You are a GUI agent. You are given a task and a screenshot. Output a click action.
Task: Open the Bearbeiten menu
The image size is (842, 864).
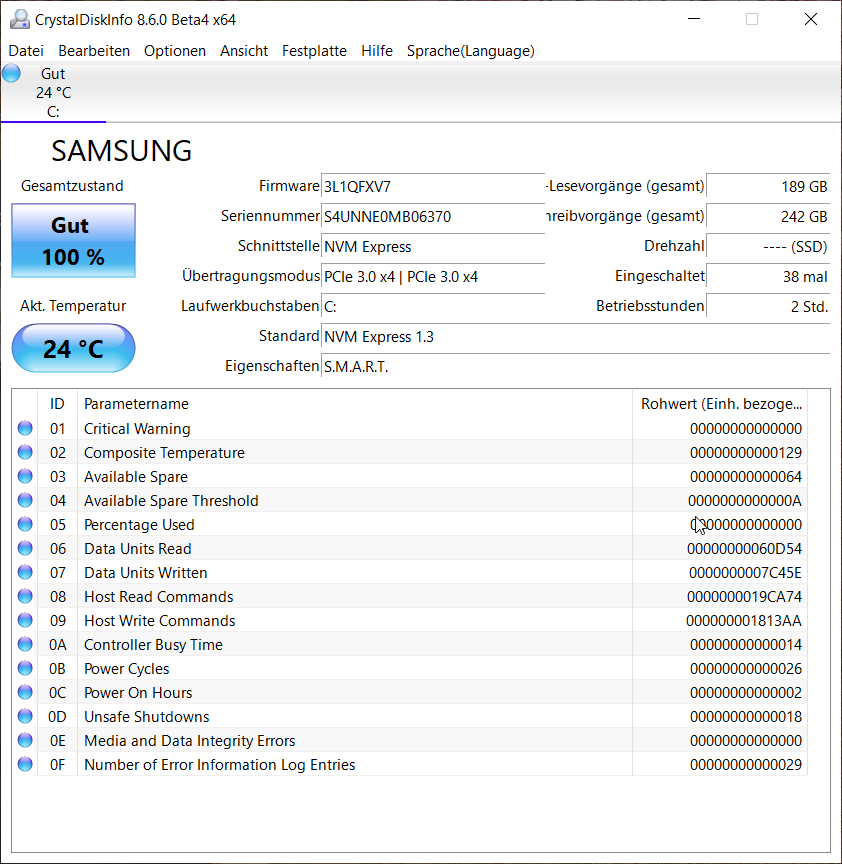pos(94,51)
